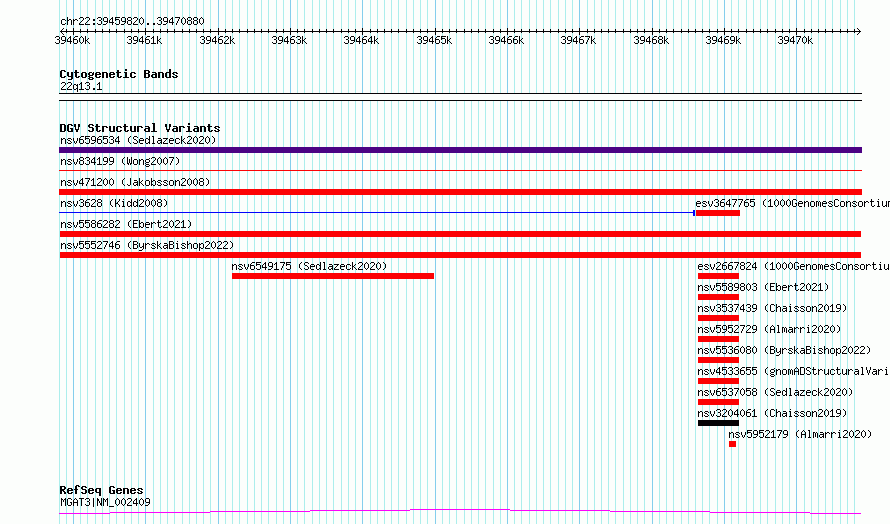This screenshot has width=890, height=524.
Task: Click the 39465k ruler position
Action: point(434,40)
